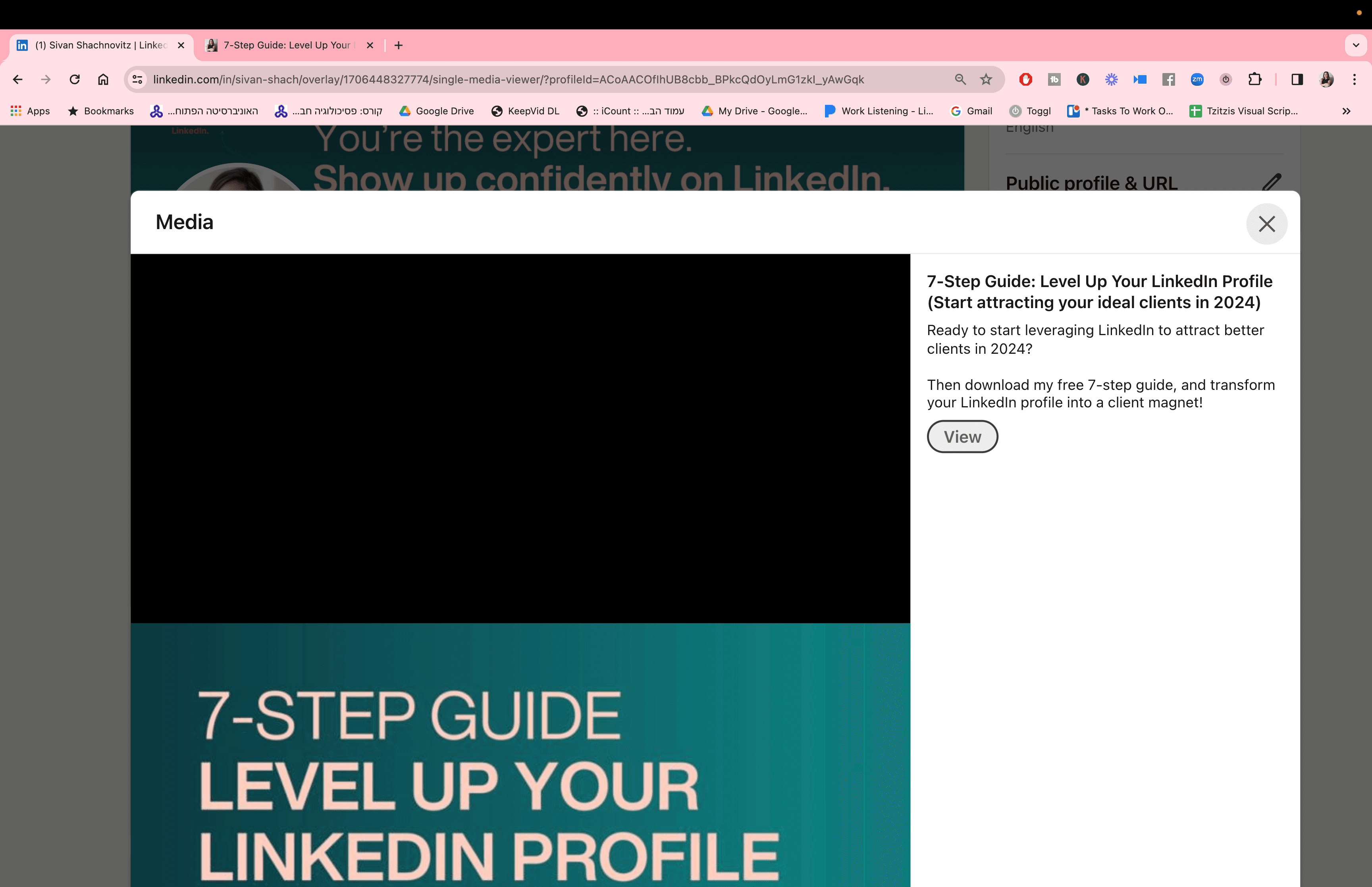Open the KeepVid DL bookmark

tap(526, 111)
